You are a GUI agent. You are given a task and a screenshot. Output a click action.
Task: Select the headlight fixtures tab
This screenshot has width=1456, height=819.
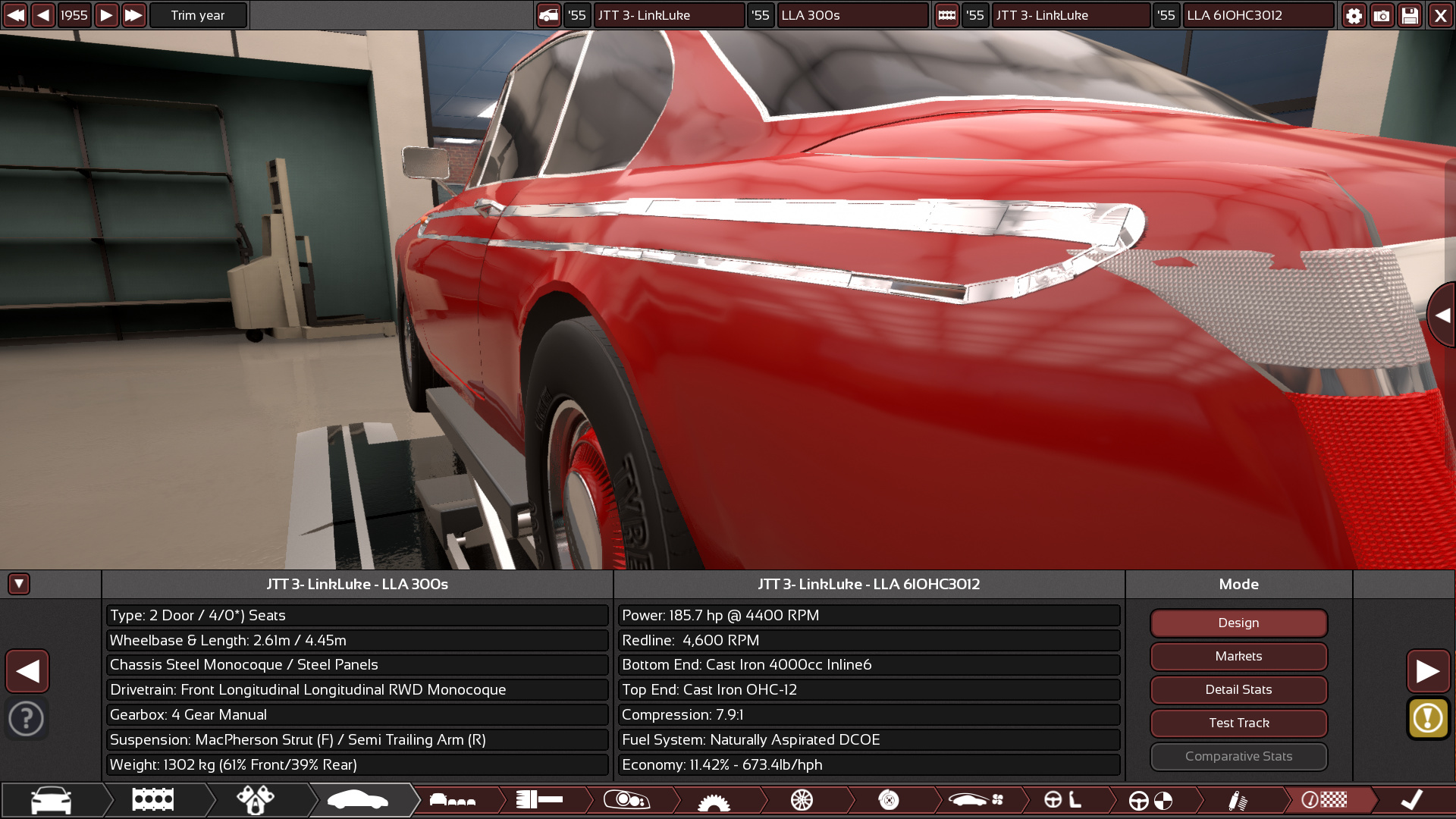point(626,800)
